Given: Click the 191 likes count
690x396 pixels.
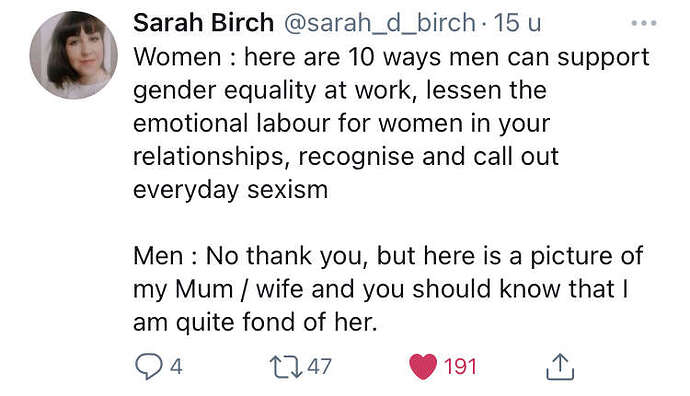Looking at the screenshot, I should (460, 367).
